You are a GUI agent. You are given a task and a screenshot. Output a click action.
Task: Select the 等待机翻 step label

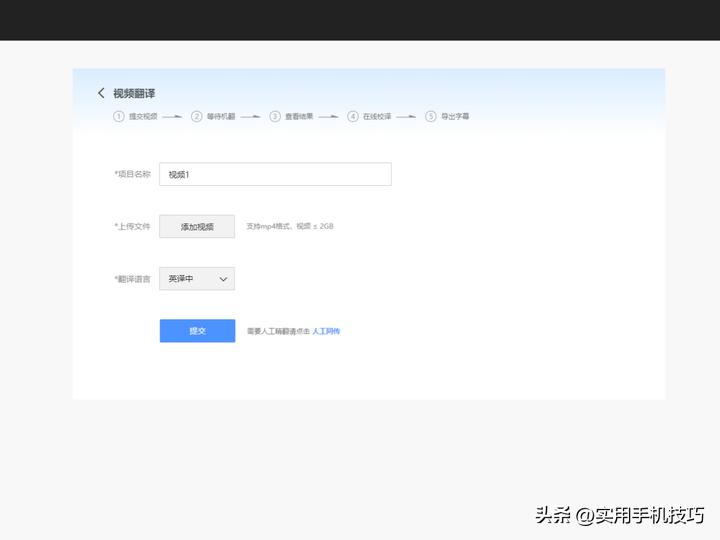[220, 116]
